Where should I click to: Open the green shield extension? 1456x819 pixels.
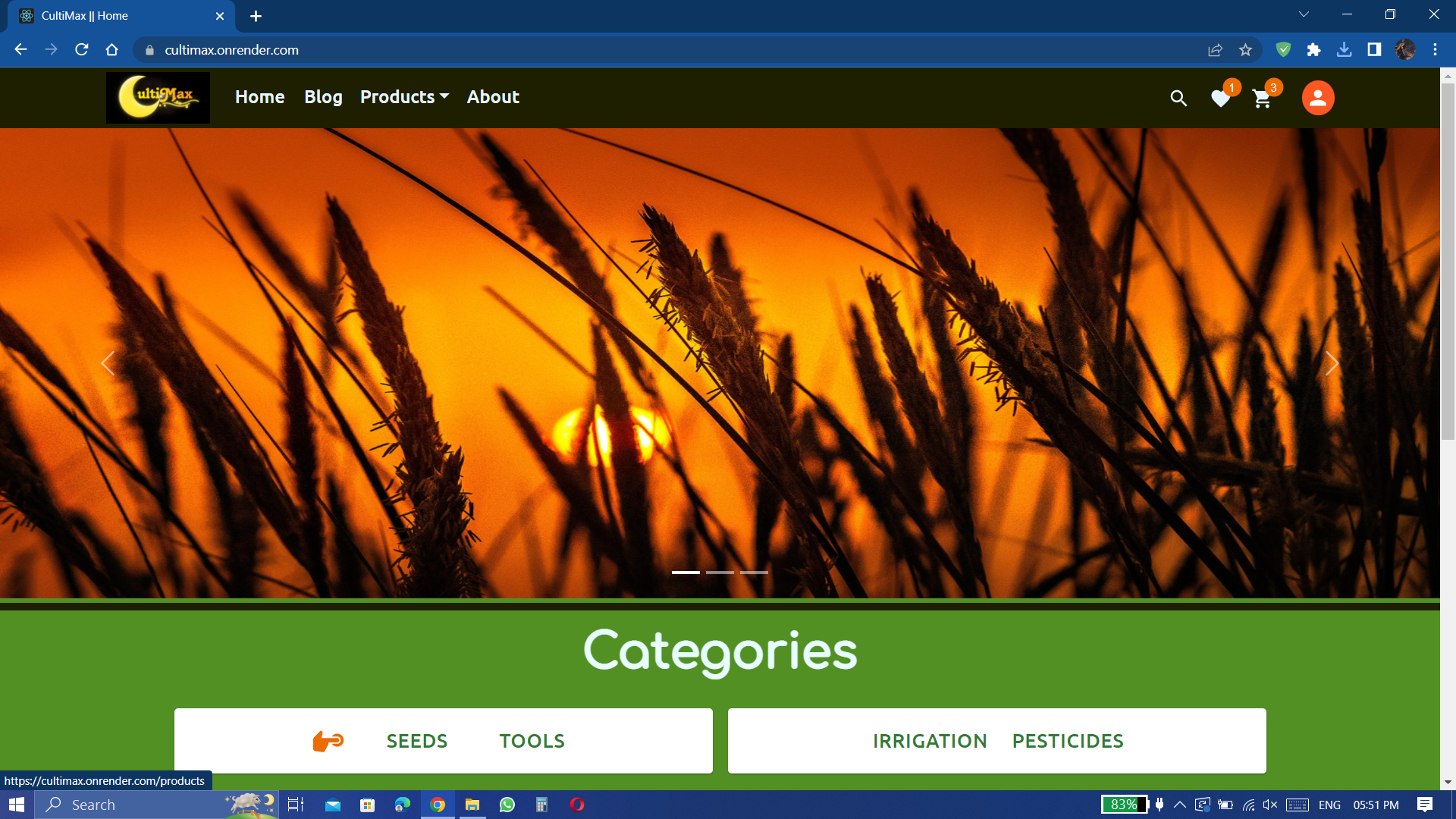(1283, 49)
